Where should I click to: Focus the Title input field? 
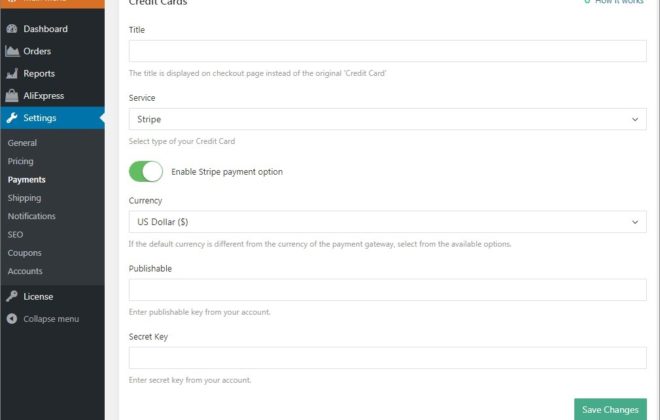[387, 51]
